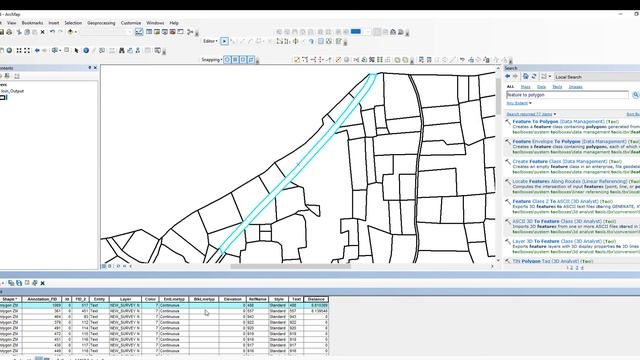The width and height of the screenshot is (640, 360).
Task: Choose the Select Elements arrow tool
Action: click(76, 51)
